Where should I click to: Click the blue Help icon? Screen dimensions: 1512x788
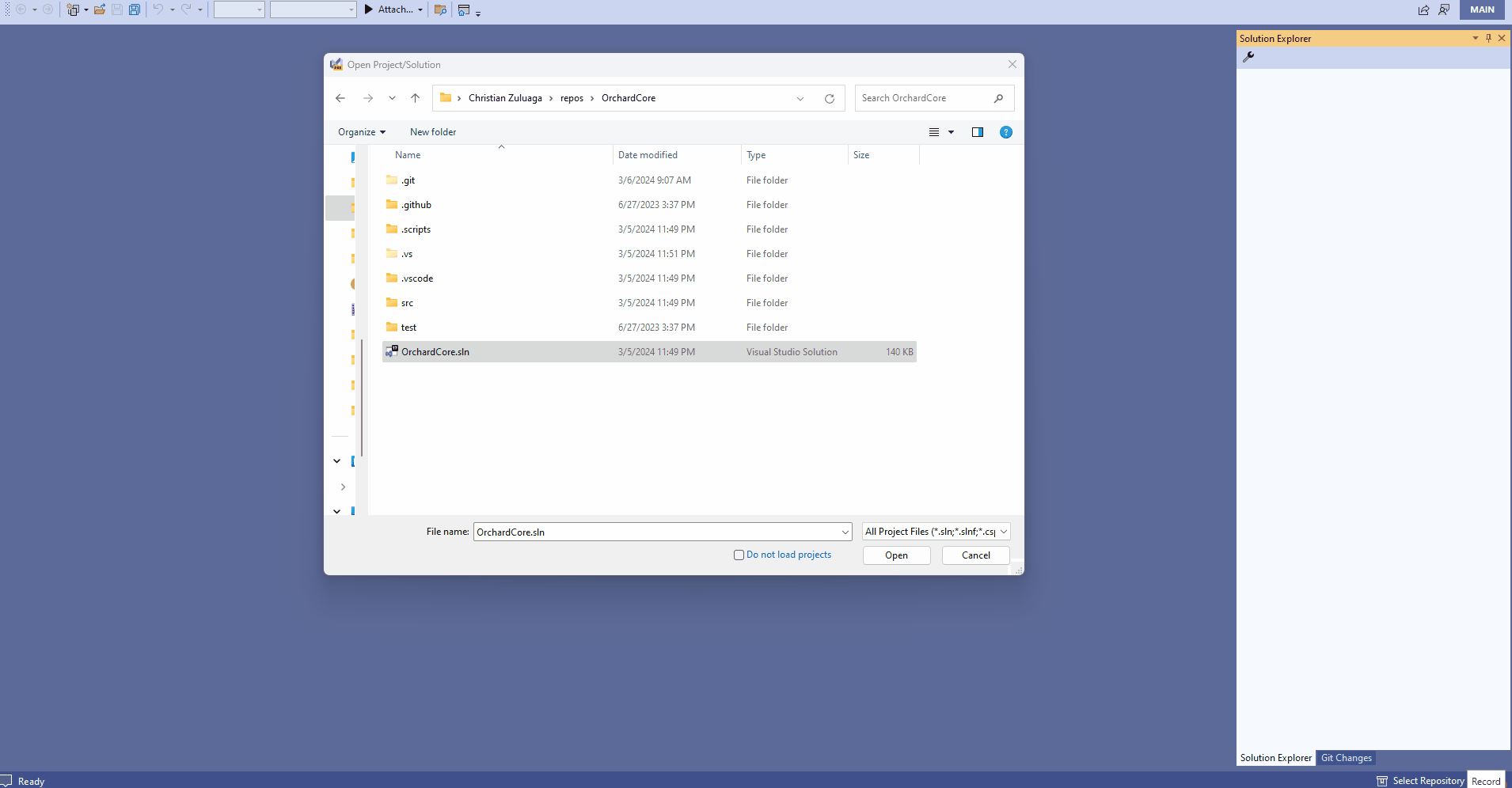[1006, 132]
